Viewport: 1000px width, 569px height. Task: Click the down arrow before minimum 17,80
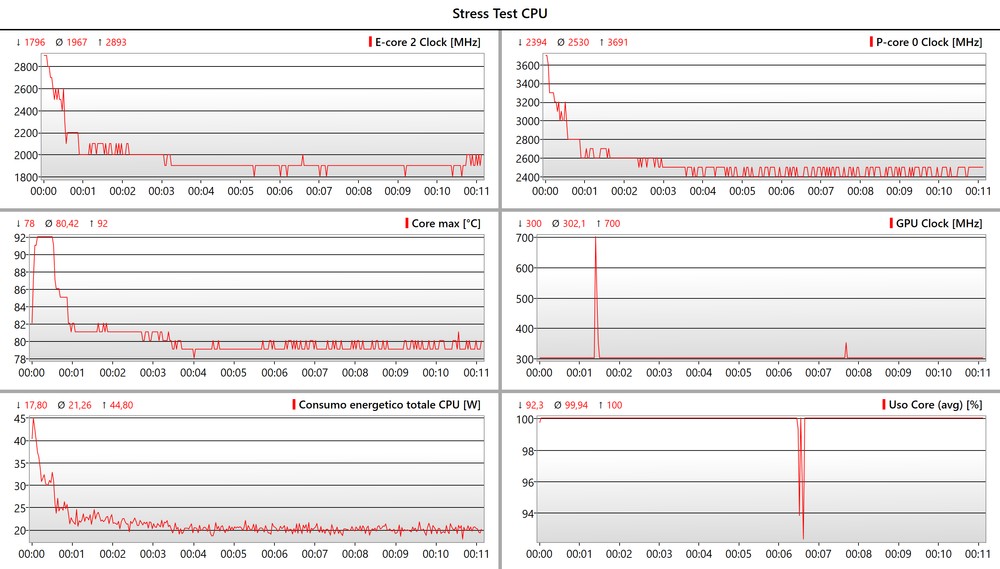[19, 404]
